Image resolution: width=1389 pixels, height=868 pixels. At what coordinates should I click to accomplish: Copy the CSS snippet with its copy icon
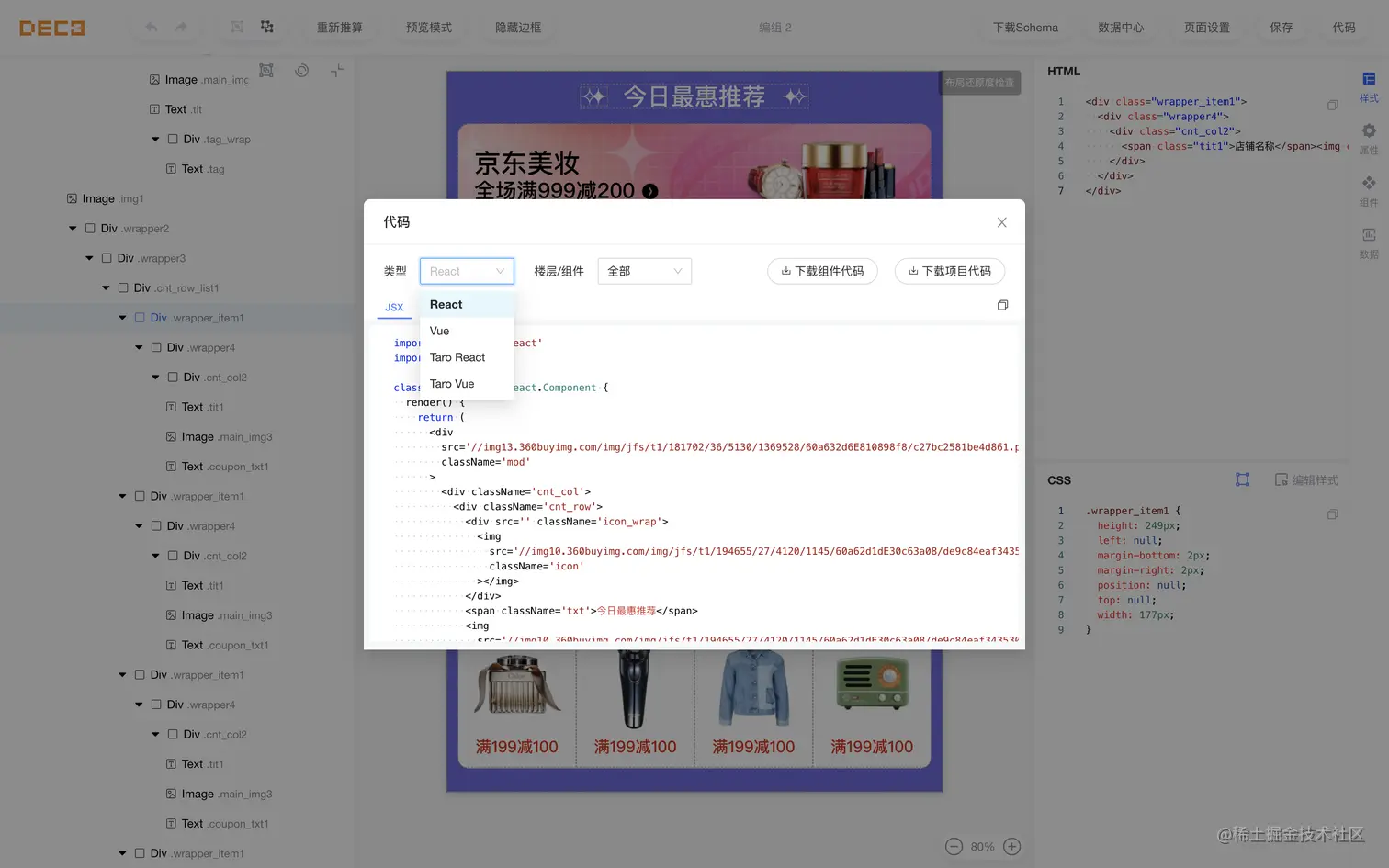pos(1332,514)
